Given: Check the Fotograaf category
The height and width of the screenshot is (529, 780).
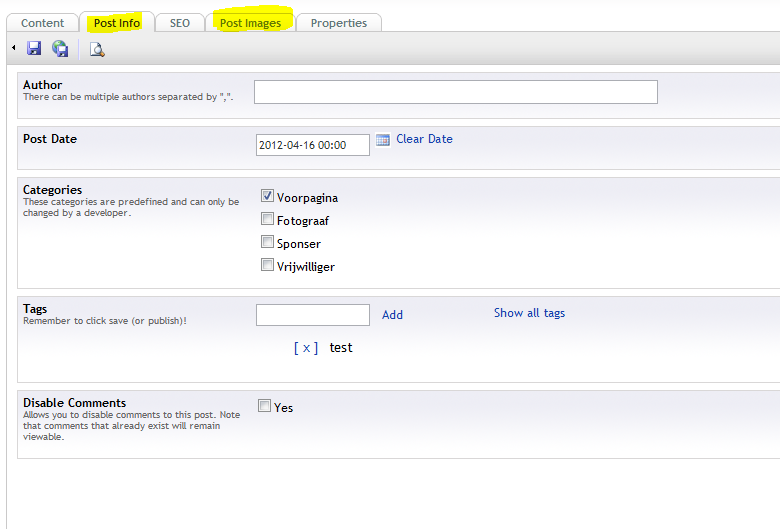Looking at the screenshot, I should tap(267, 218).
